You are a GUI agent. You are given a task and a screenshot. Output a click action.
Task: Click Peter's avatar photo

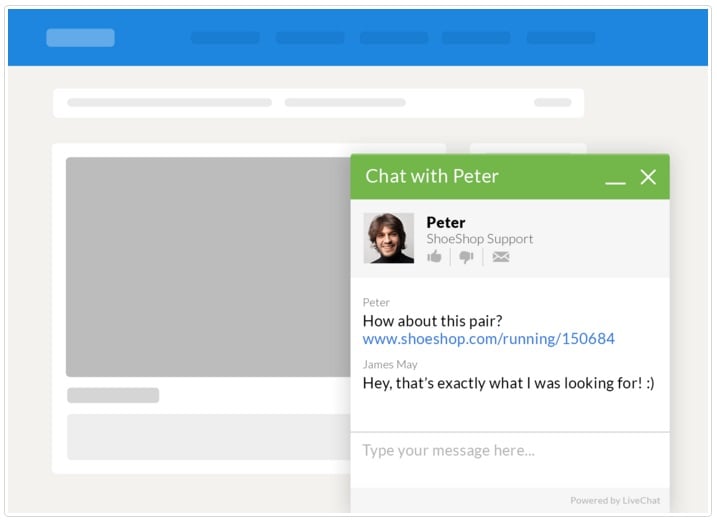pos(389,238)
